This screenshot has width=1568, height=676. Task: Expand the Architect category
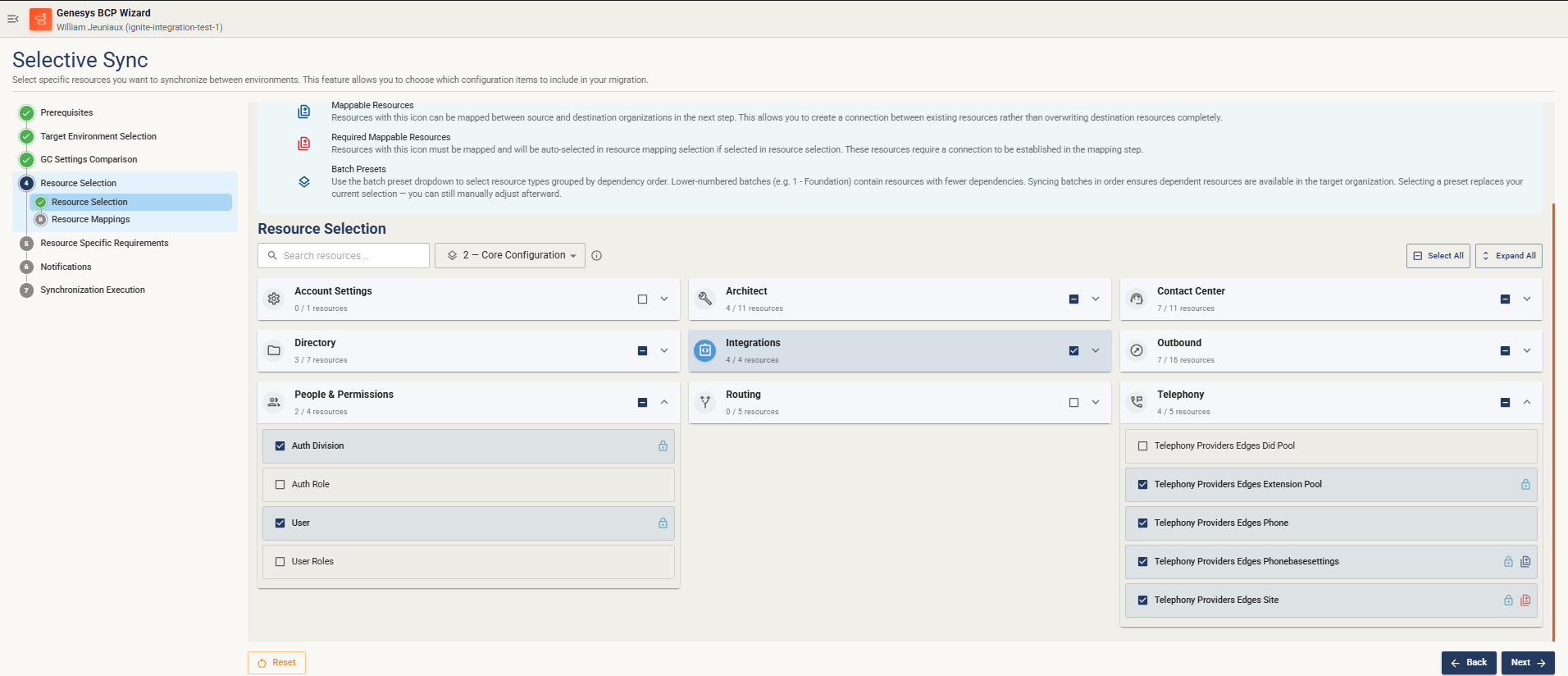[1096, 299]
